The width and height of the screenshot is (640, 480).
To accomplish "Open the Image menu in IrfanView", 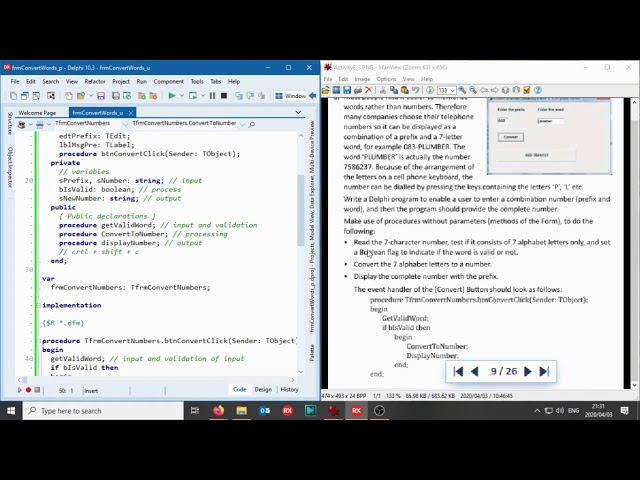I will click(362, 79).
